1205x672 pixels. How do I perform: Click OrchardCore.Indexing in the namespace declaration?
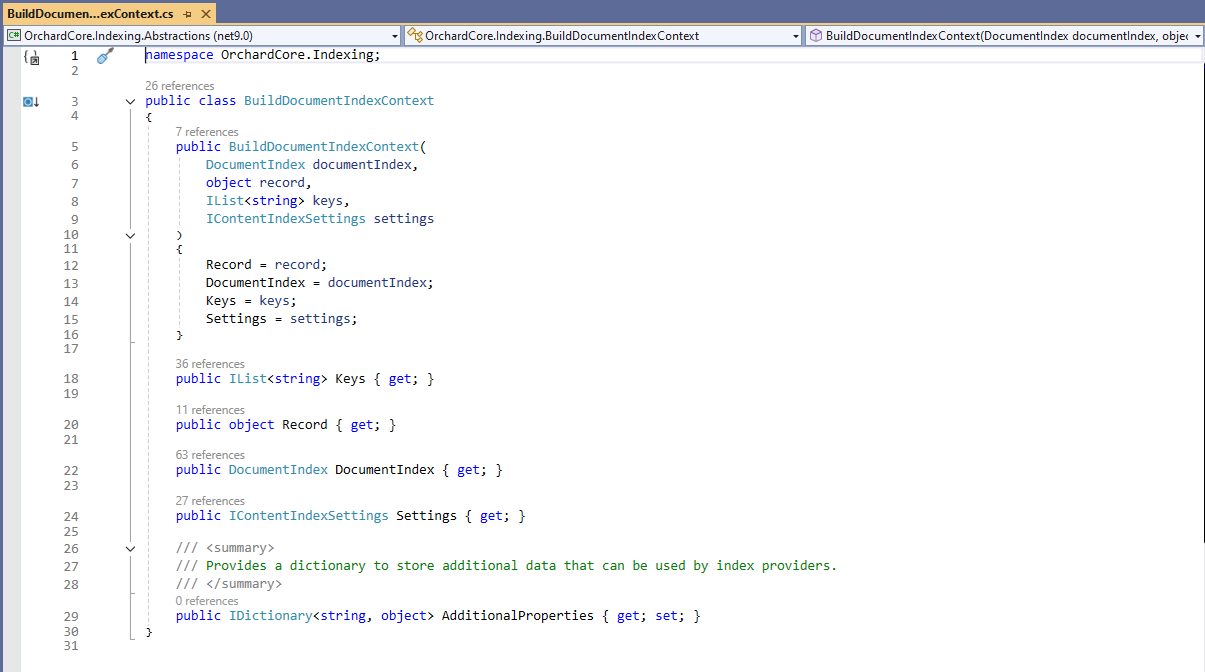pyautogui.click(x=297, y=55)
